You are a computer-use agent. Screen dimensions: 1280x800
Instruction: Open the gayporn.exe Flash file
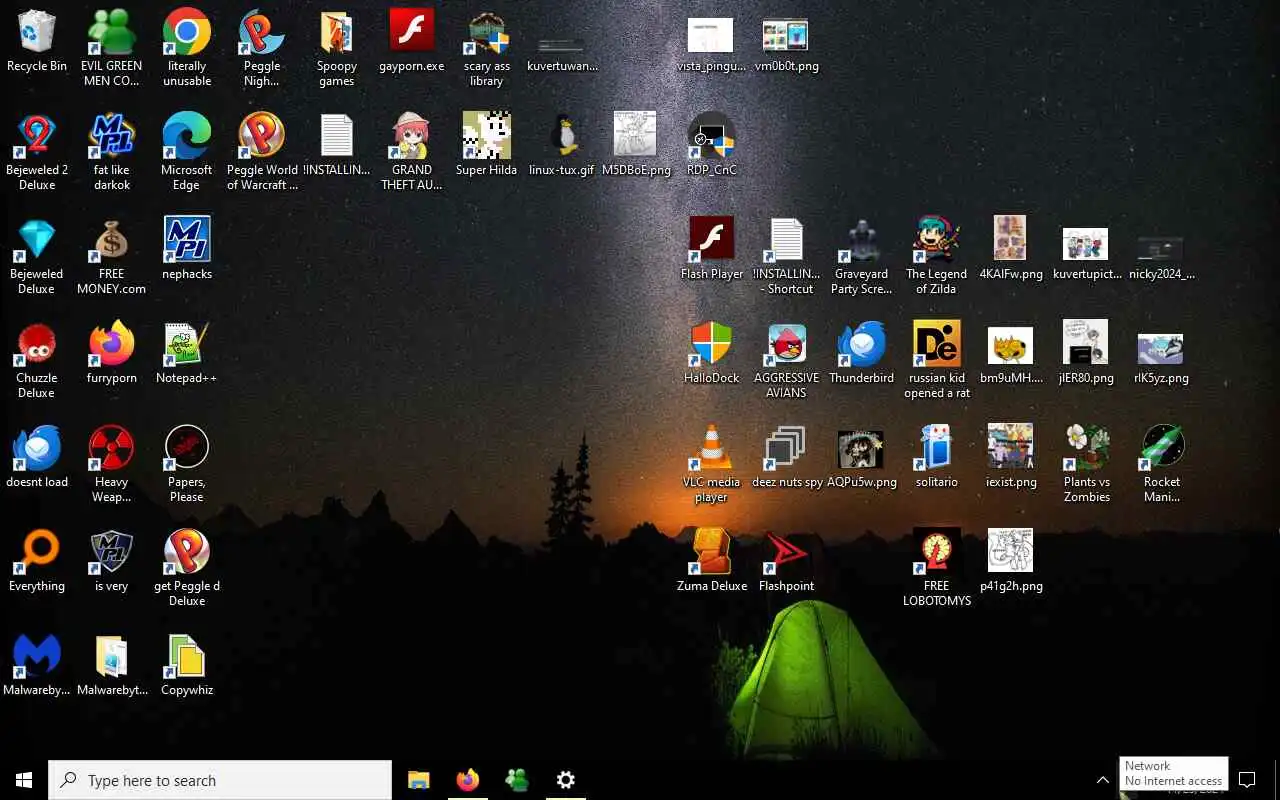tap(412, 42)
